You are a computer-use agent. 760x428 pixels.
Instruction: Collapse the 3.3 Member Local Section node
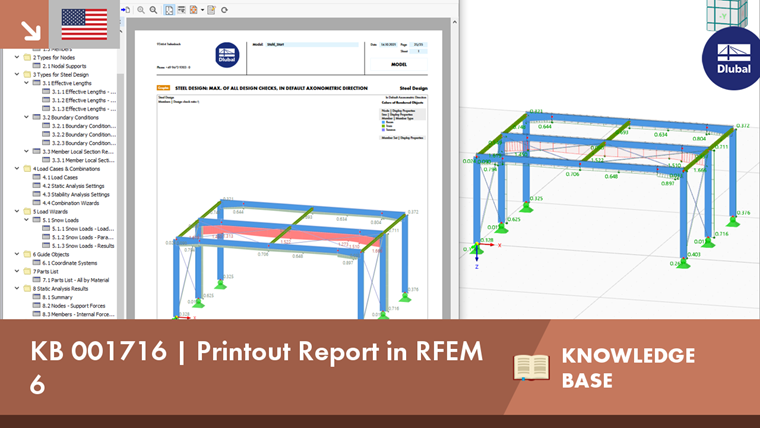[27, 151]
